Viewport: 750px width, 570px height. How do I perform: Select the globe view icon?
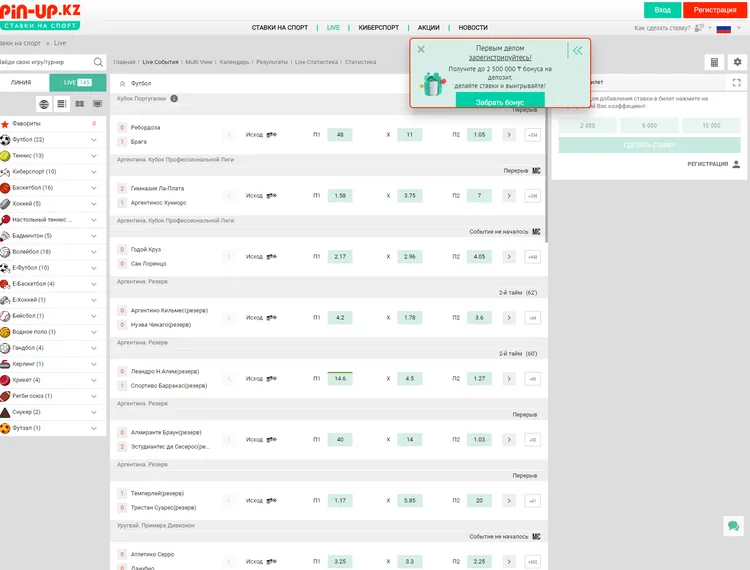(x=44, y=104)
